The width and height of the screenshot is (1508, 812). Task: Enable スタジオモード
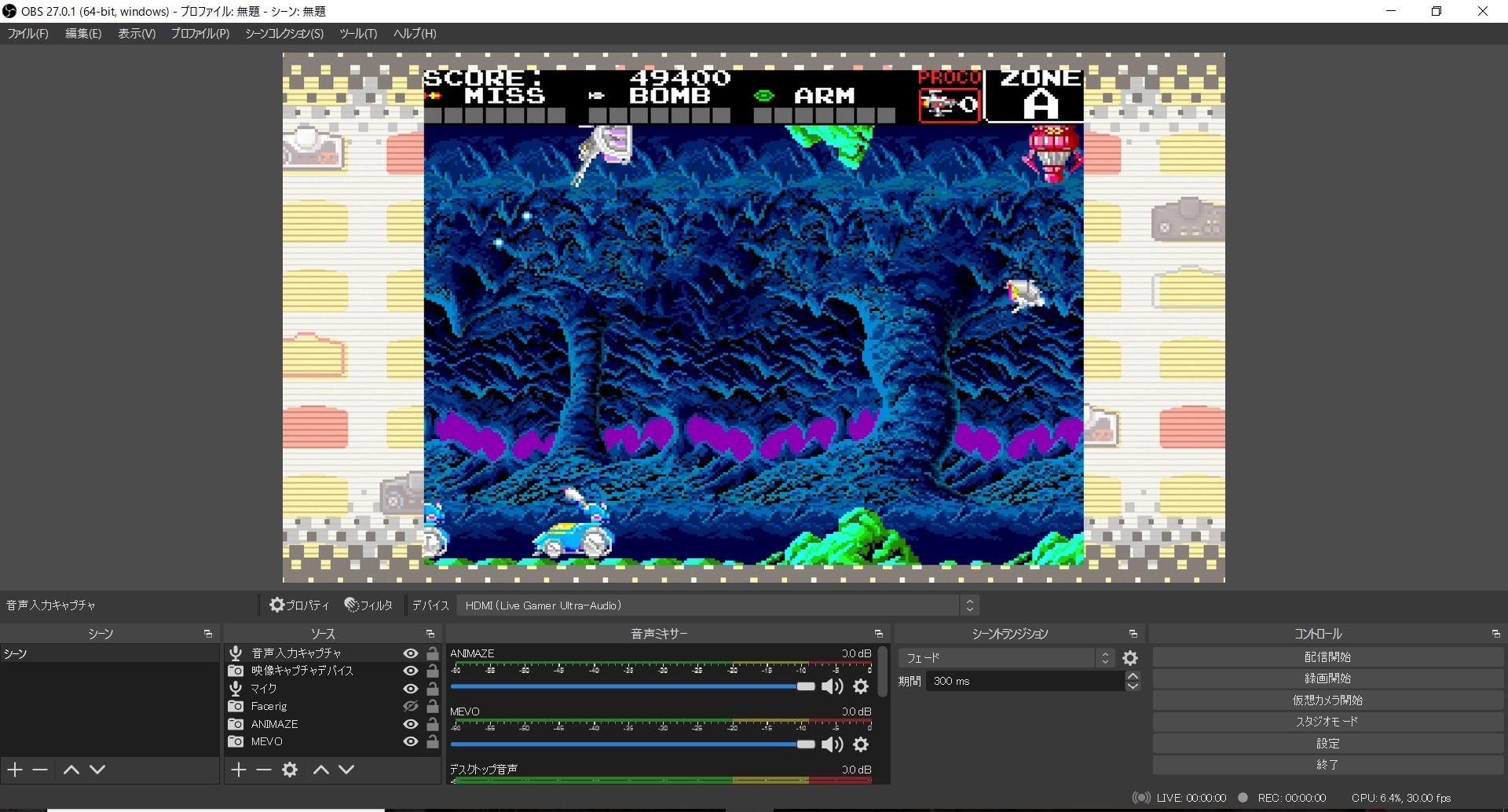1327,722
